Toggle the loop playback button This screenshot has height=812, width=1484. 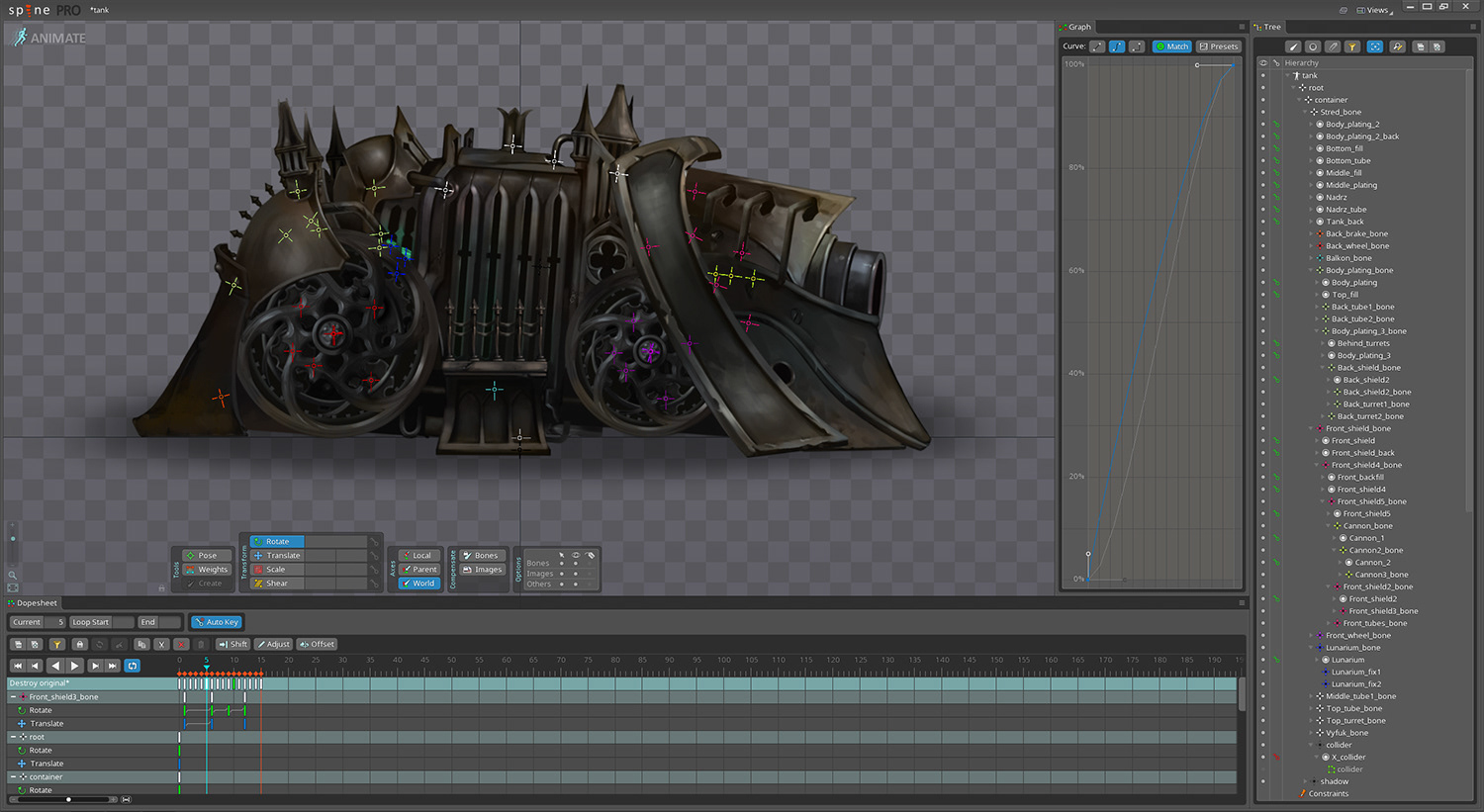pos(133,666)
